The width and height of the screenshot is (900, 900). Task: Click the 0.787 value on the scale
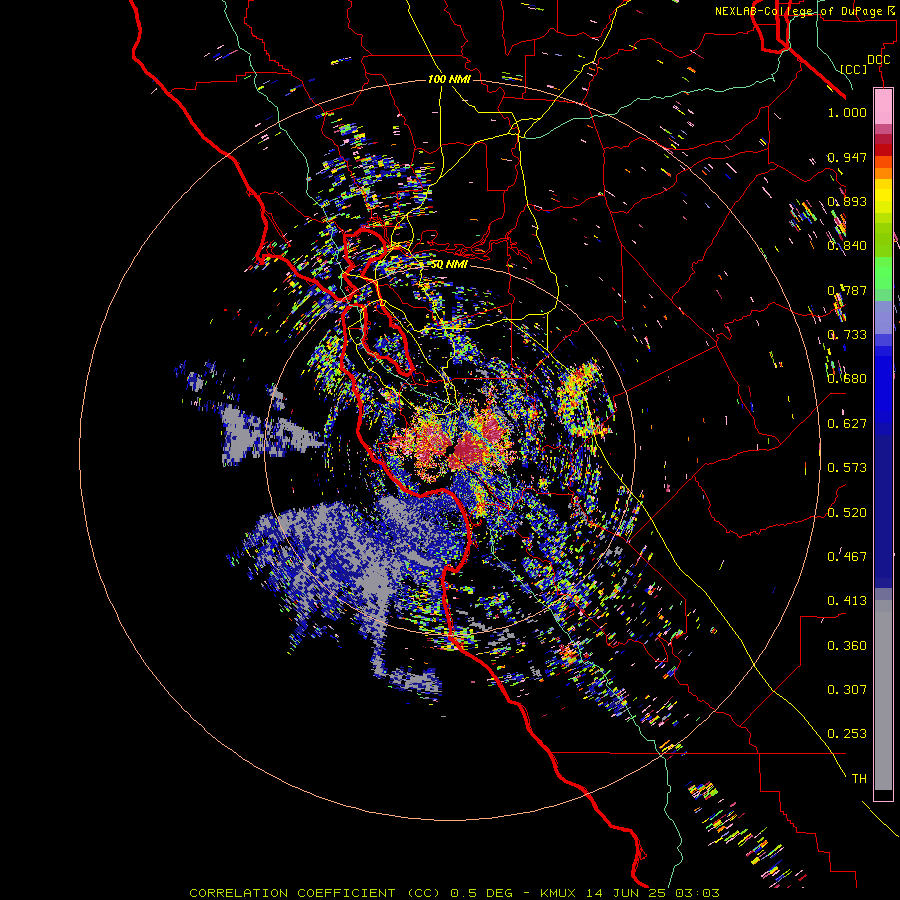(847, 290)
